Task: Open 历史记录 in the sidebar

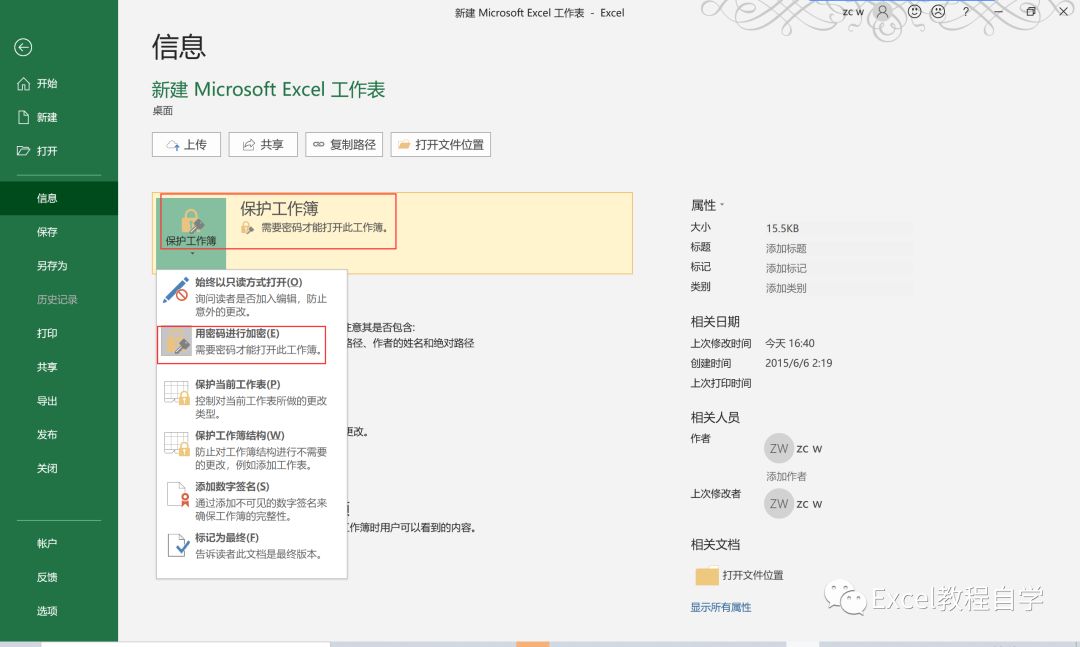Action: 59,300
